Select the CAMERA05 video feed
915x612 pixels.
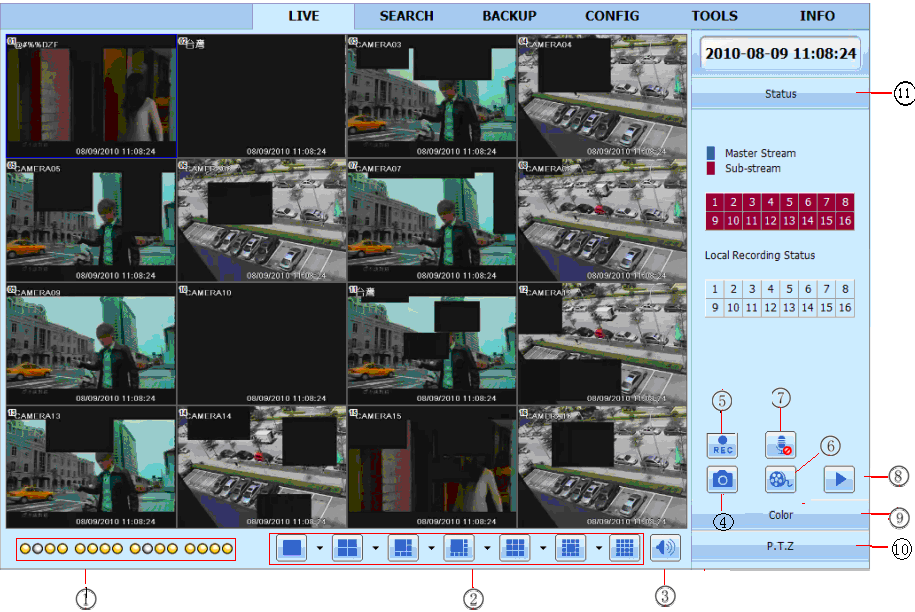(91, 221)
